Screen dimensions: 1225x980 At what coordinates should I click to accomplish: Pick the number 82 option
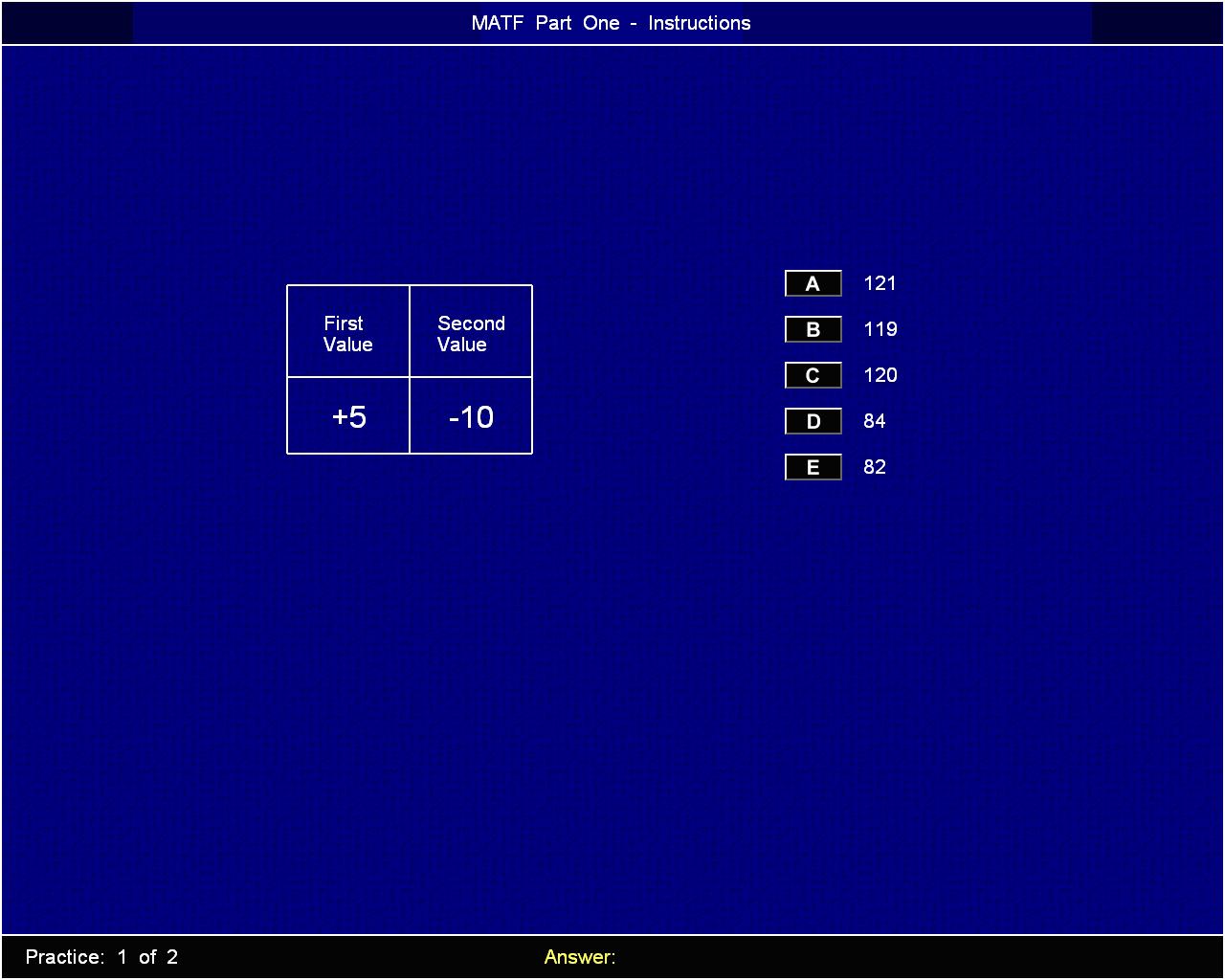[874, 467]
